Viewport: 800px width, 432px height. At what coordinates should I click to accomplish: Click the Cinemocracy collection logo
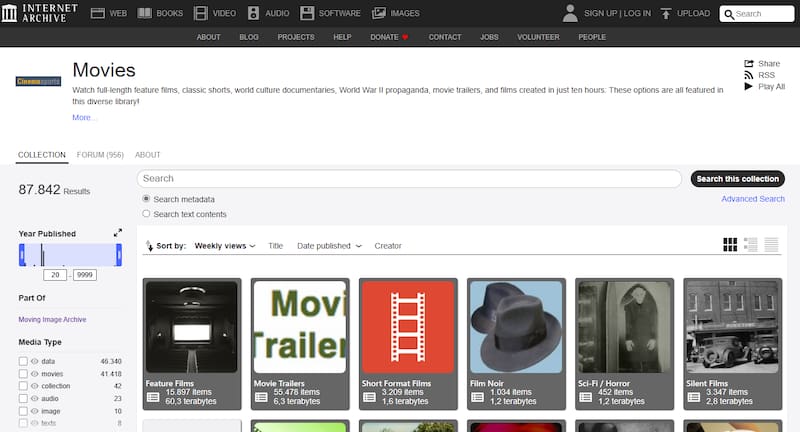(x=38, y=81)
